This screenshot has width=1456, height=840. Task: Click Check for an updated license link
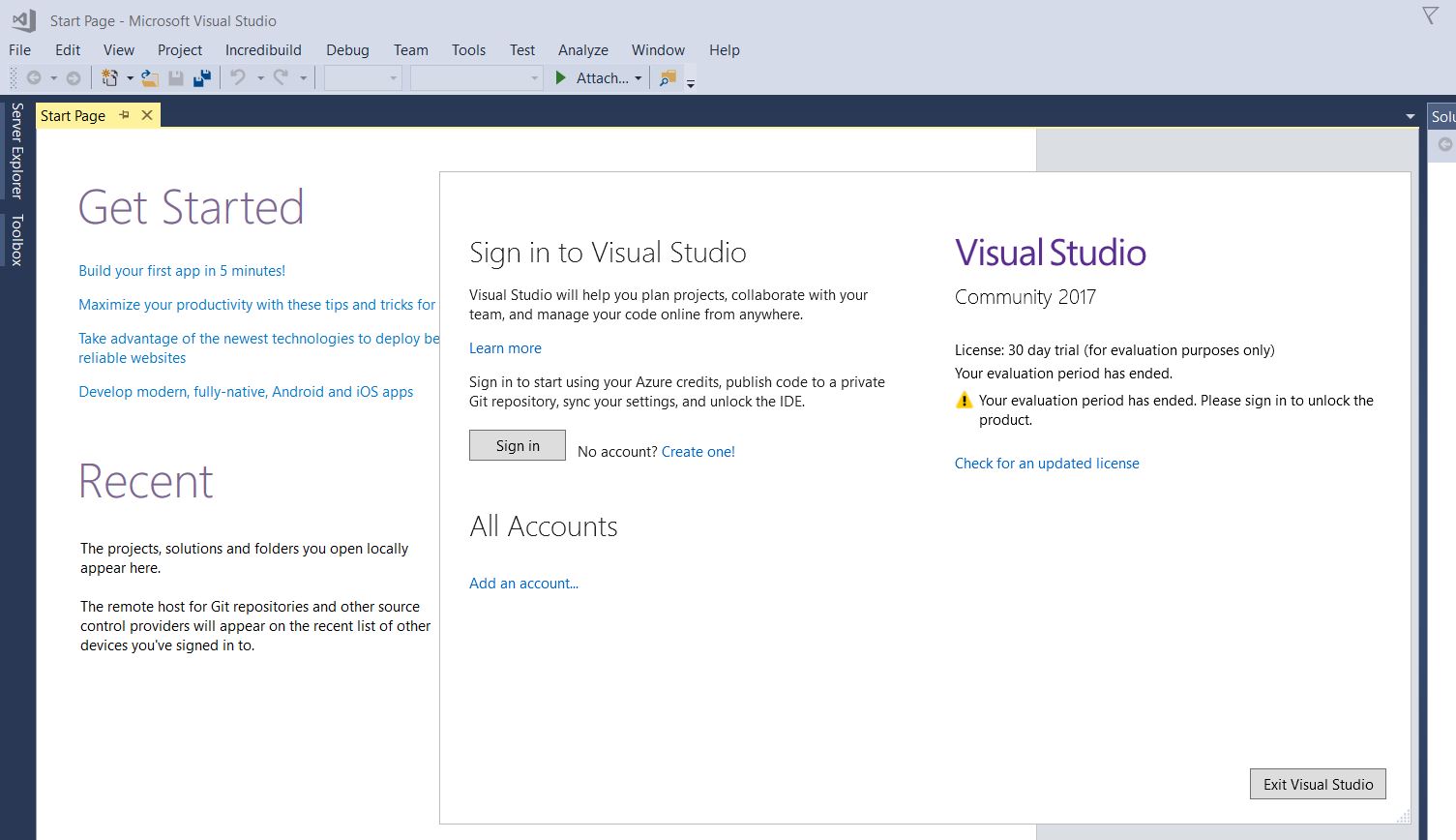coord(1047,464)
